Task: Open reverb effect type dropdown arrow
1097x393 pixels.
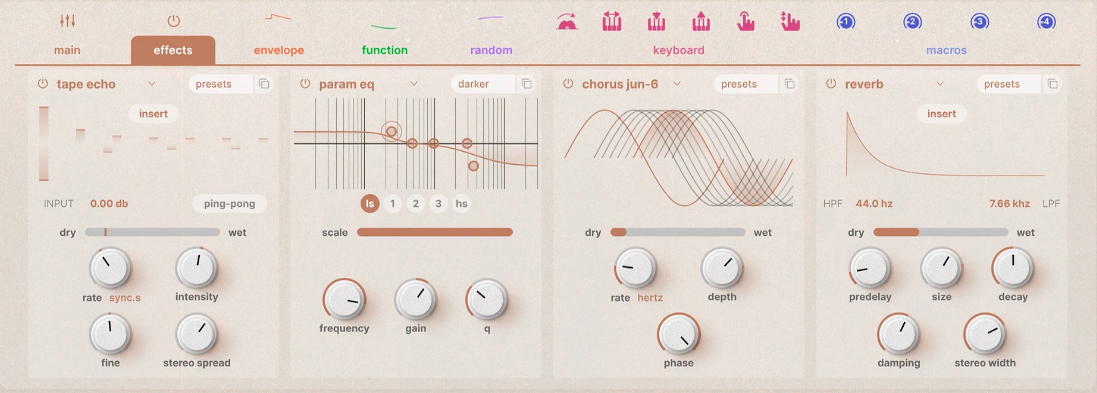Action: pyautogui.click(x=940, y=84)
